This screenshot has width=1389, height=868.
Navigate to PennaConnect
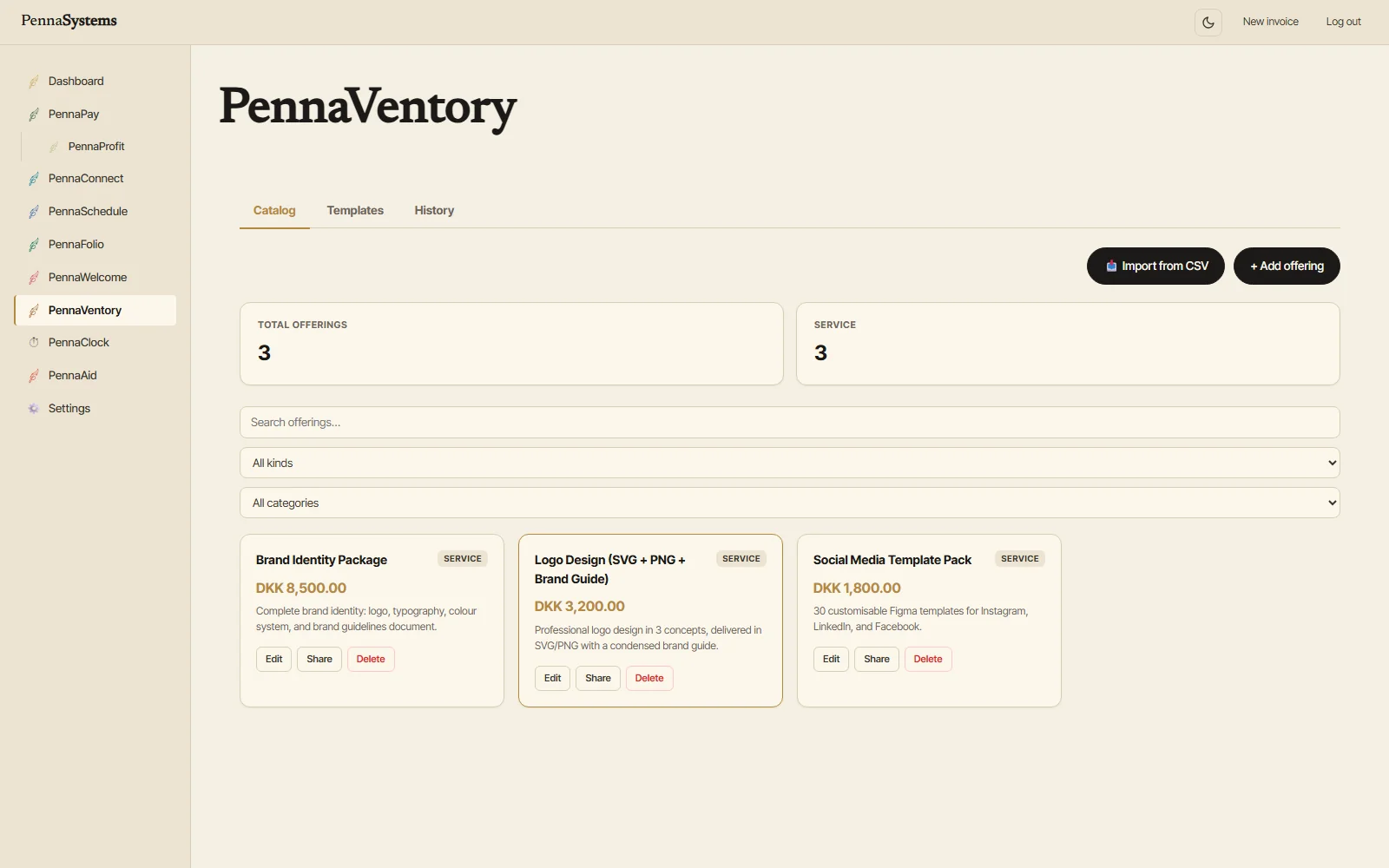pyautogui.click(x=95, y=179)
